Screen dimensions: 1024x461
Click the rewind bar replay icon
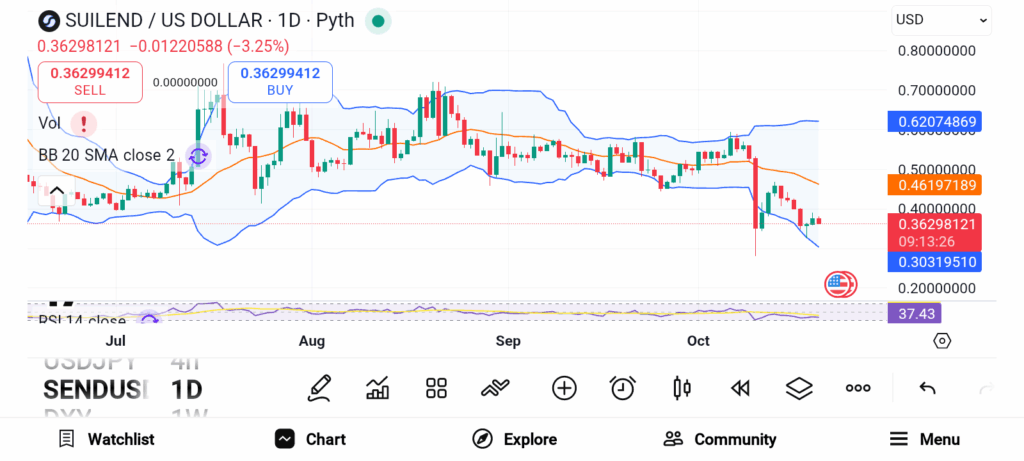point(740,388)
